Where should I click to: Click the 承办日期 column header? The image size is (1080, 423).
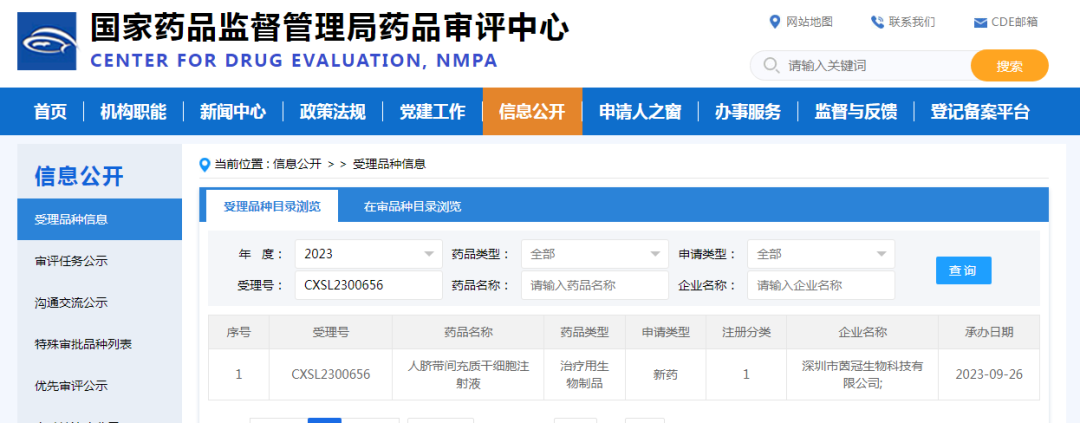(x=989, y=332)
